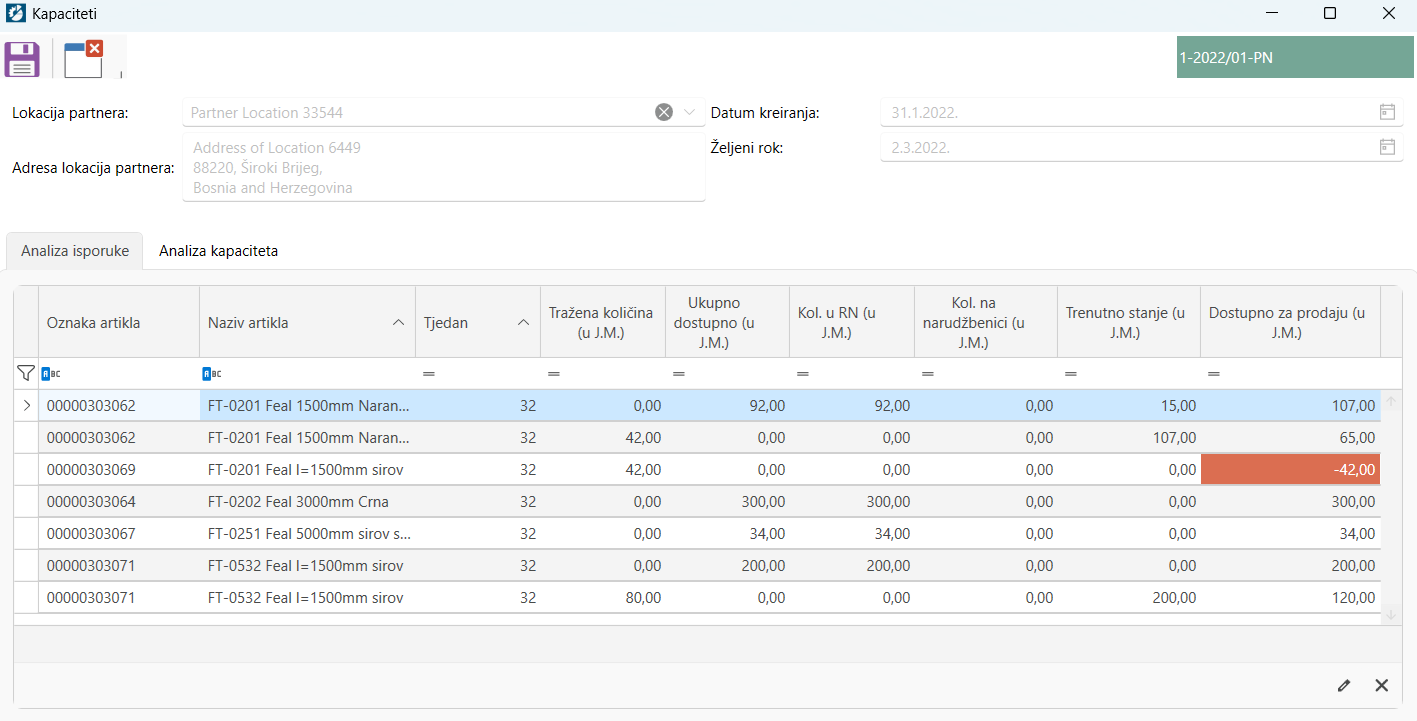Switch to the Analiza kapaciteta tab

[218, 251]
